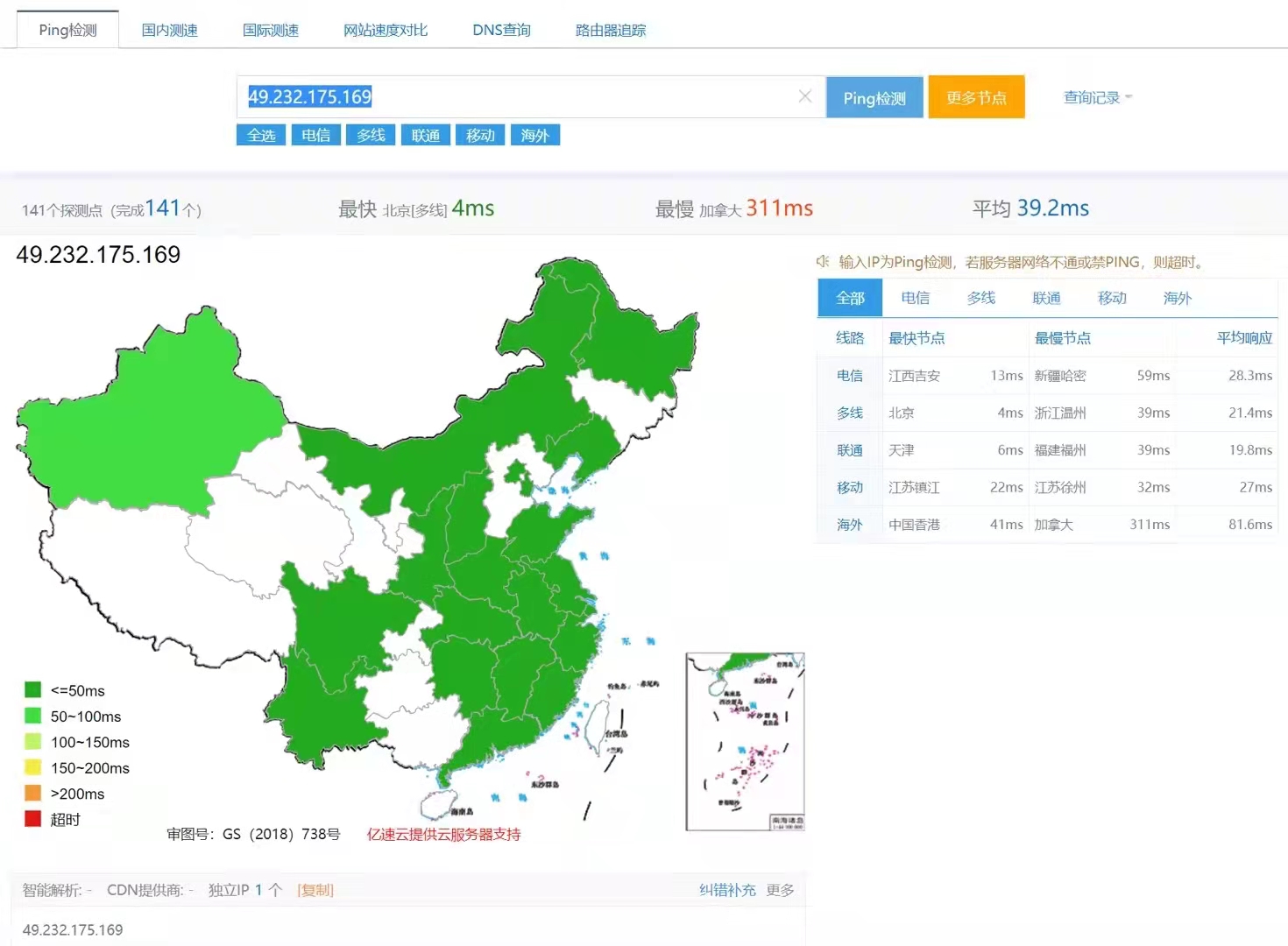Select the 联通 row label in table
Viewport: 1288px width, 946px height.
pyautogui.click(x=850, y=450)
